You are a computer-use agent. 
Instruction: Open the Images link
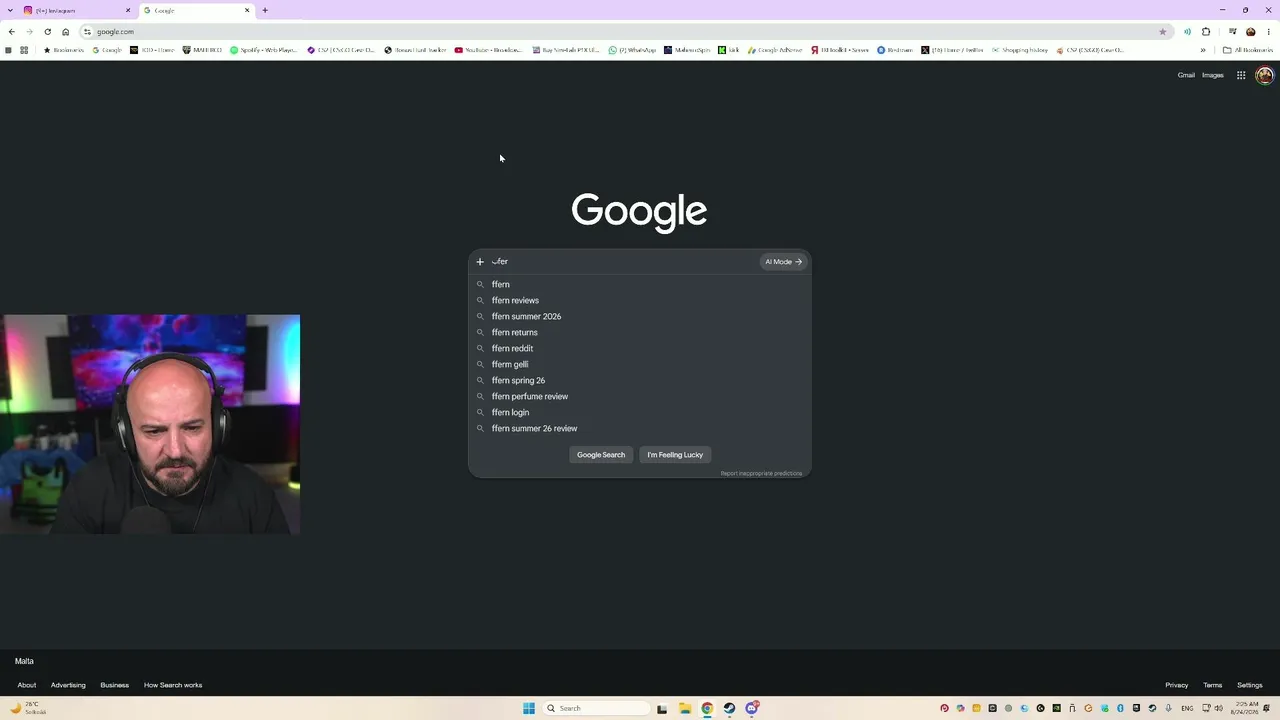click(x=1213, y=75)
